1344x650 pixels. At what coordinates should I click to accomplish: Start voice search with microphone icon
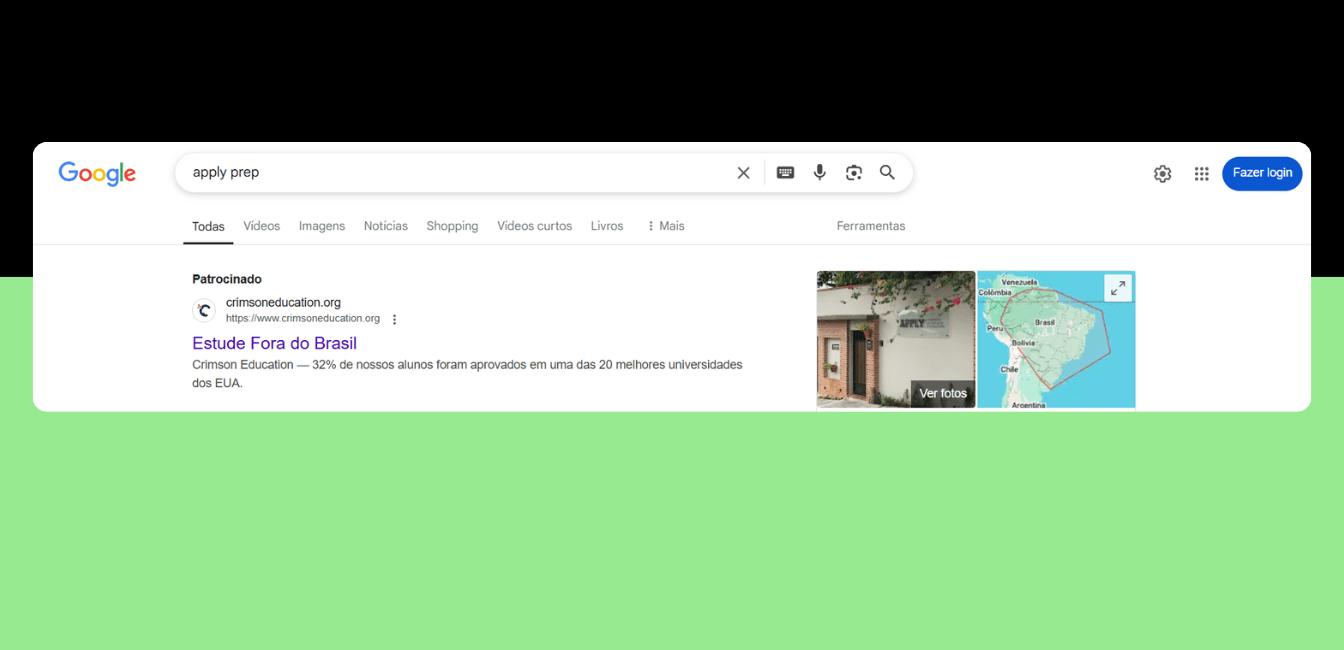pos(819,173)
